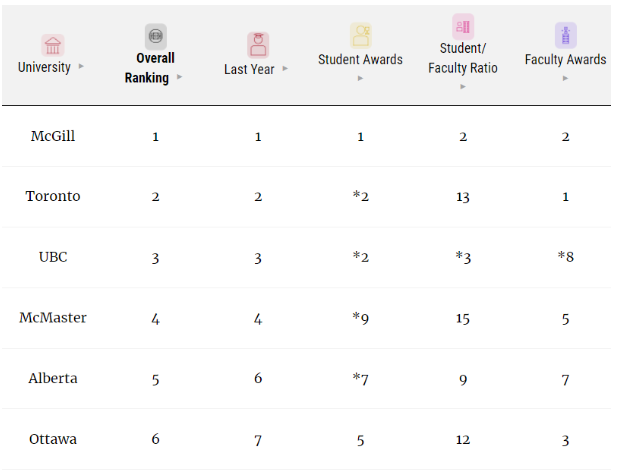Click the Last Year graduate icon
623x475 pixels.
coord(258,45)
